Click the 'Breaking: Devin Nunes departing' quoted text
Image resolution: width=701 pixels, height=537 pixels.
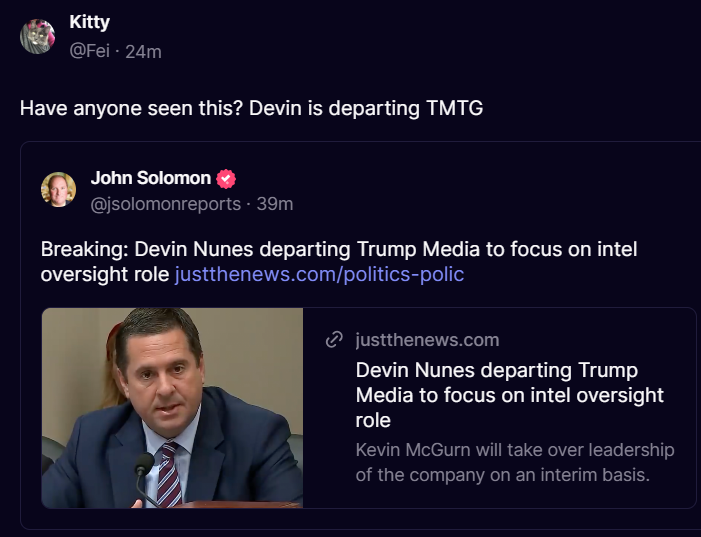(x=338, y=249)
